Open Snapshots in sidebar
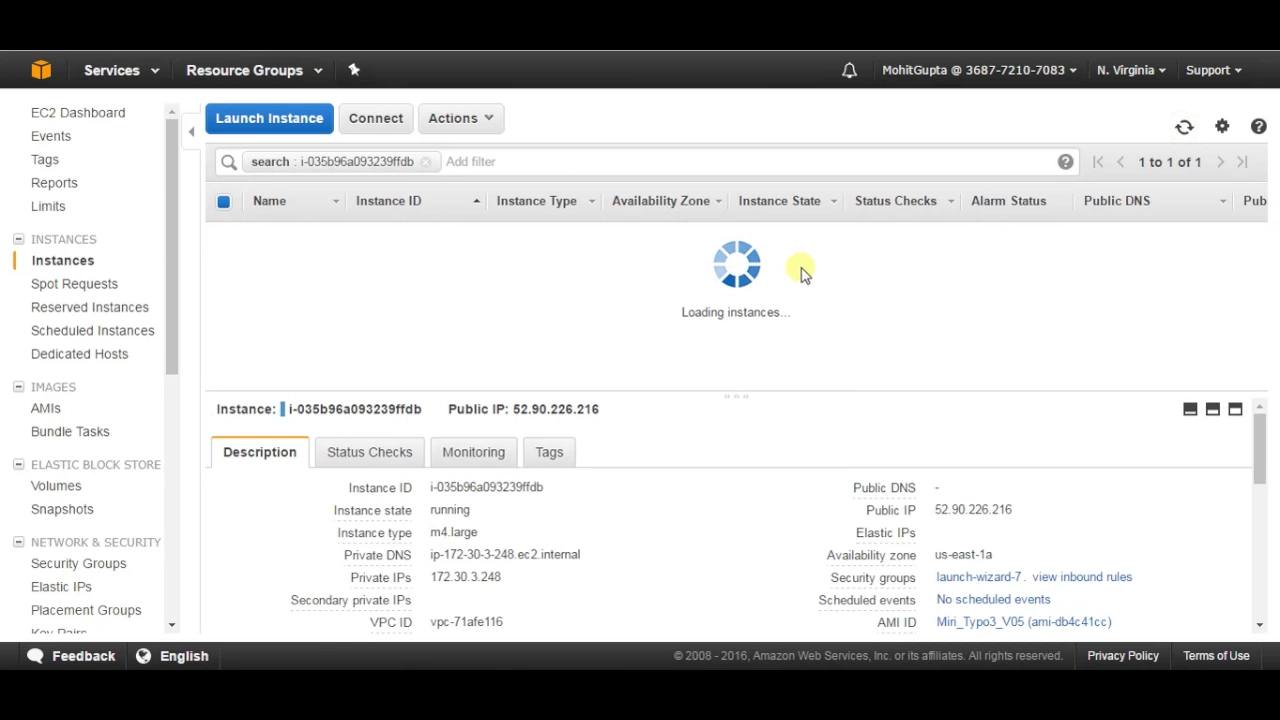Viewport: 1280px width, 720px height. pos(62,509)
